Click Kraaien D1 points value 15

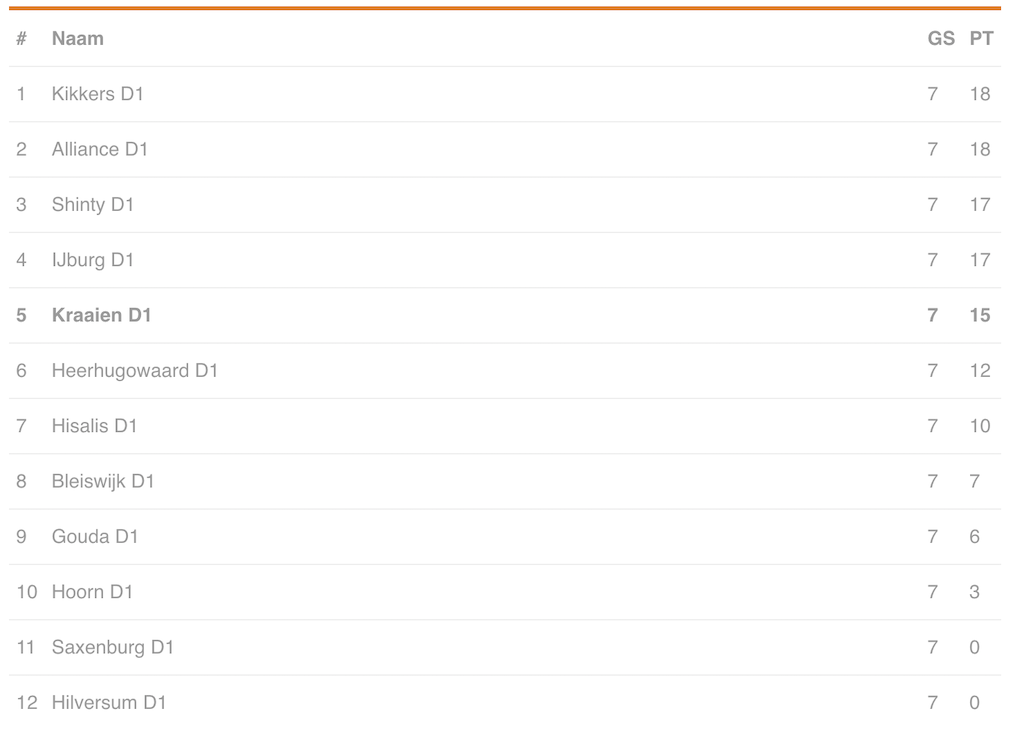(980, 315)
